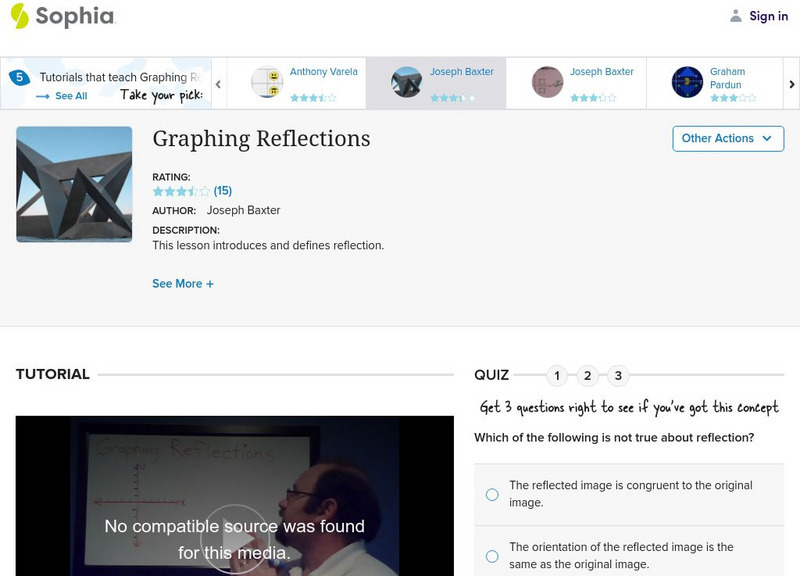
Task: Click the Graphing Reflections sculpture image
Action: point(74,184)
